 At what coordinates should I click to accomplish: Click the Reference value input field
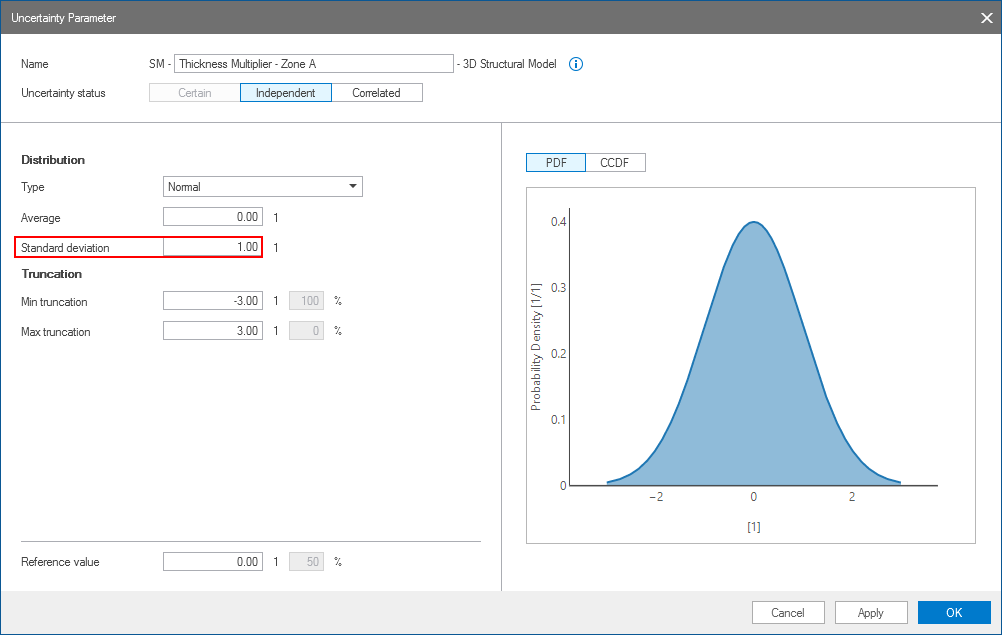[x=213, y=562]
